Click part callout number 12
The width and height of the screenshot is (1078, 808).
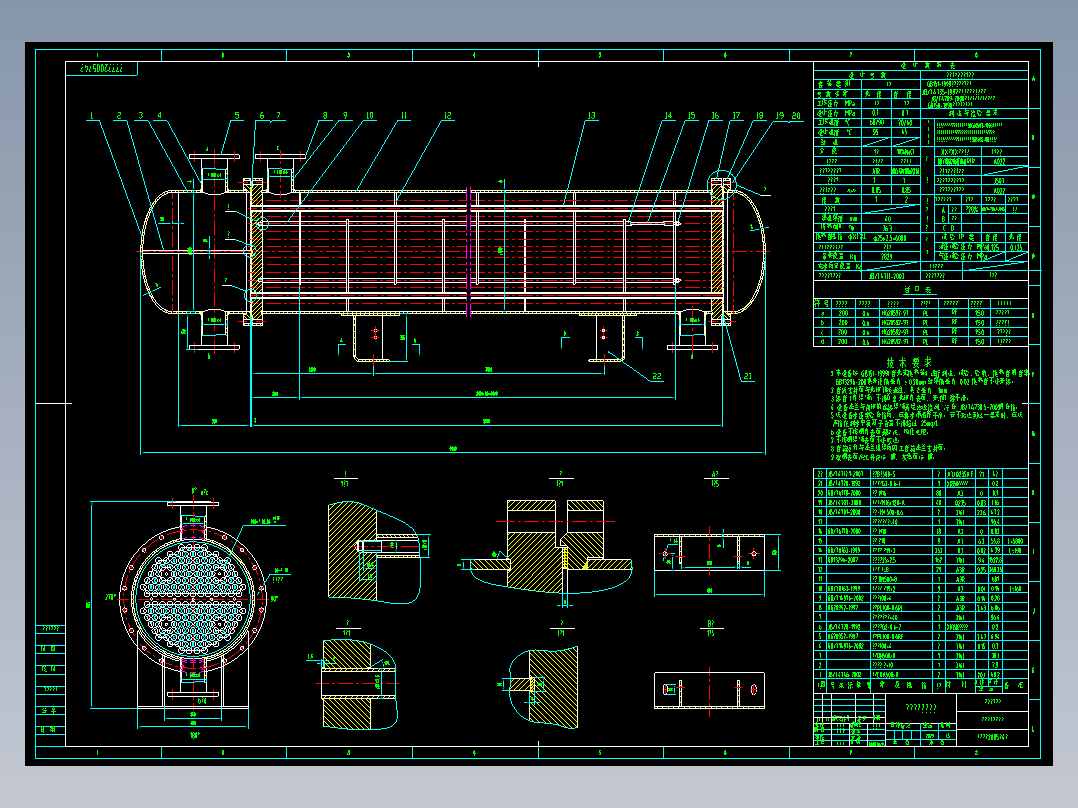448,116
